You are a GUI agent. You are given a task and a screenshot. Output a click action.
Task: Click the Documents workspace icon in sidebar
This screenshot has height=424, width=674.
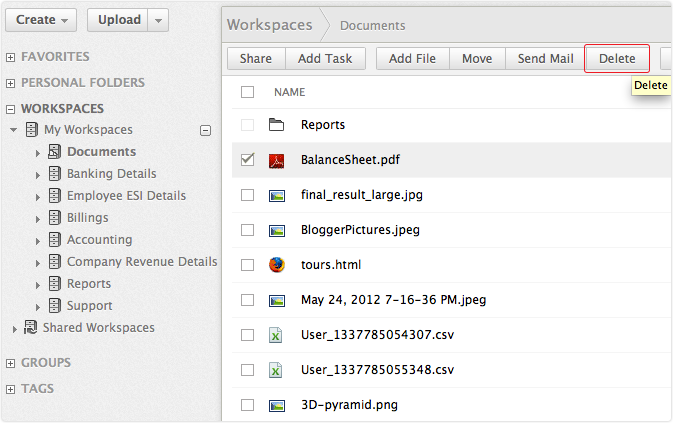[54, 151]
